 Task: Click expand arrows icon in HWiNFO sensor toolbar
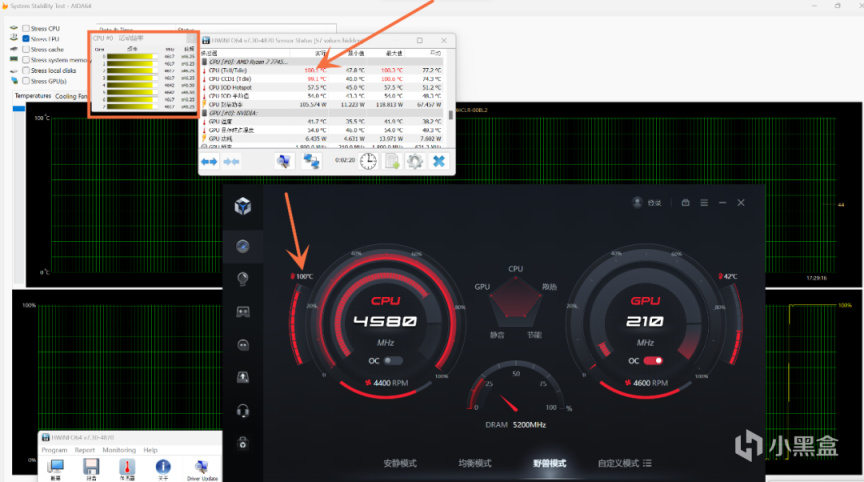click(209, 161)
